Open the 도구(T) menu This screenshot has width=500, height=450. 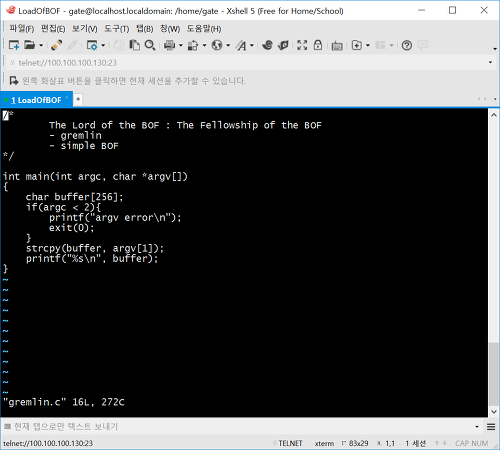117,29
